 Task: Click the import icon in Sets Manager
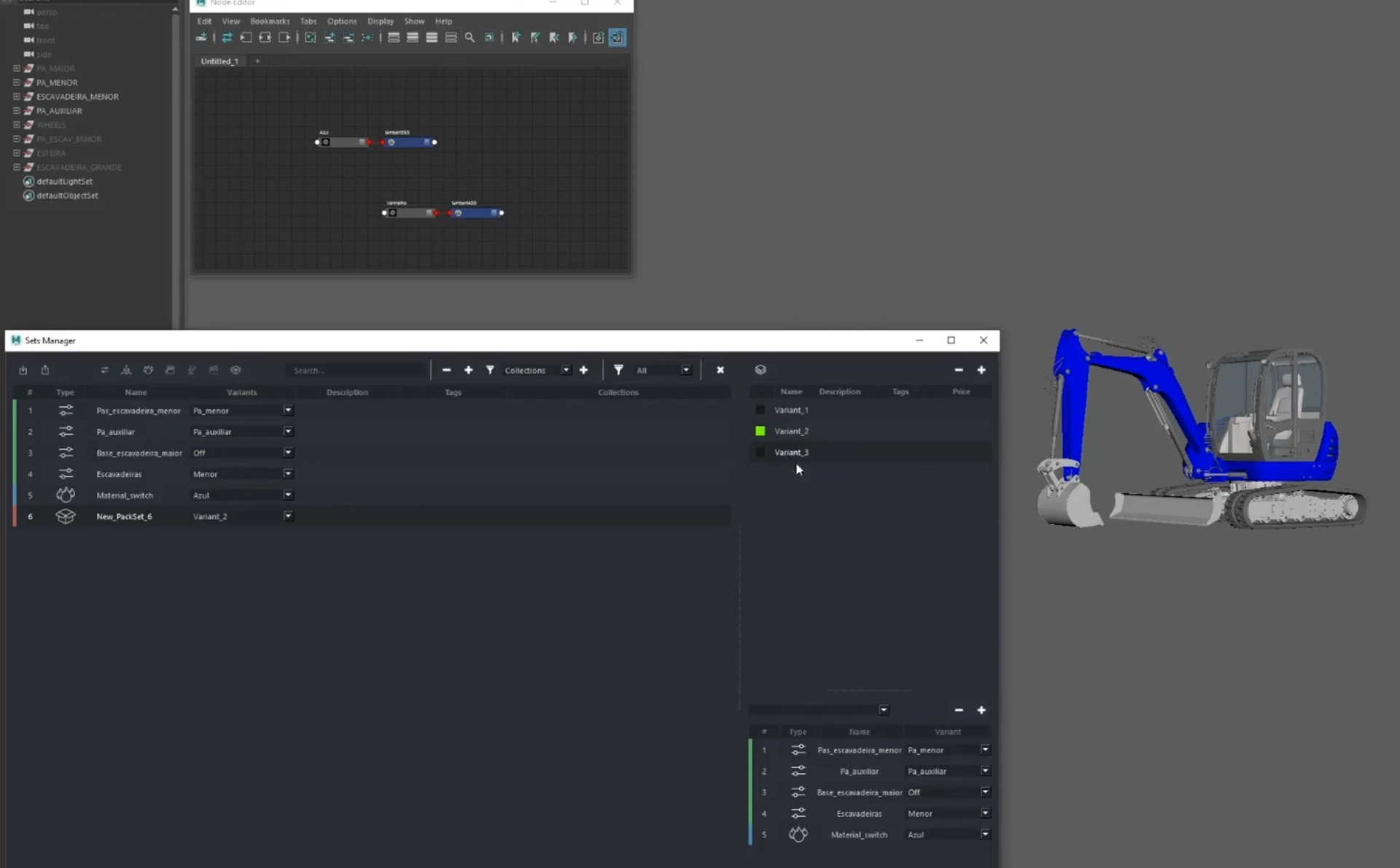(x=23, y=371)
